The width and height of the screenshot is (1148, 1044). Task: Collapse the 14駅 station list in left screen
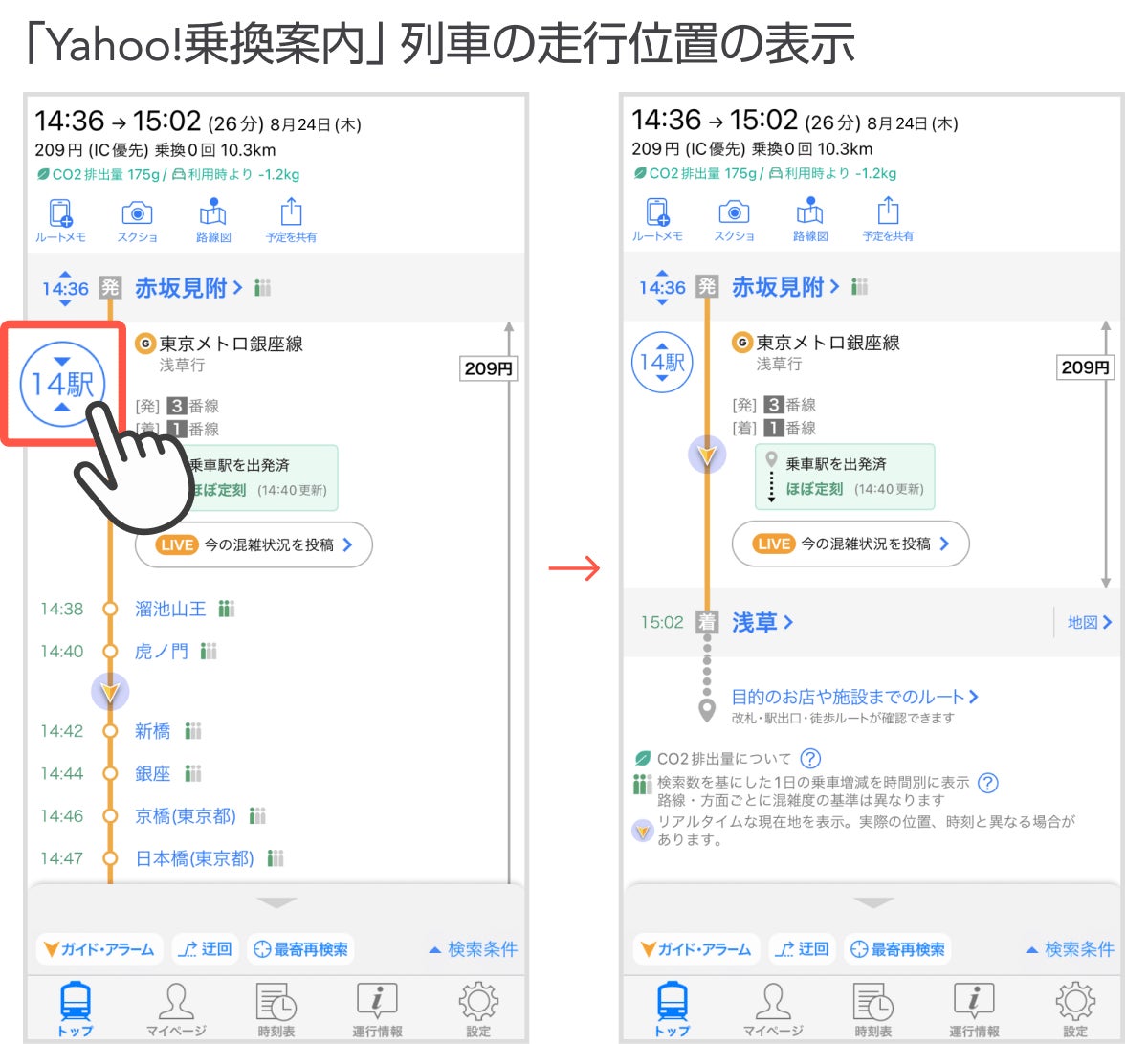click(62, 384)
